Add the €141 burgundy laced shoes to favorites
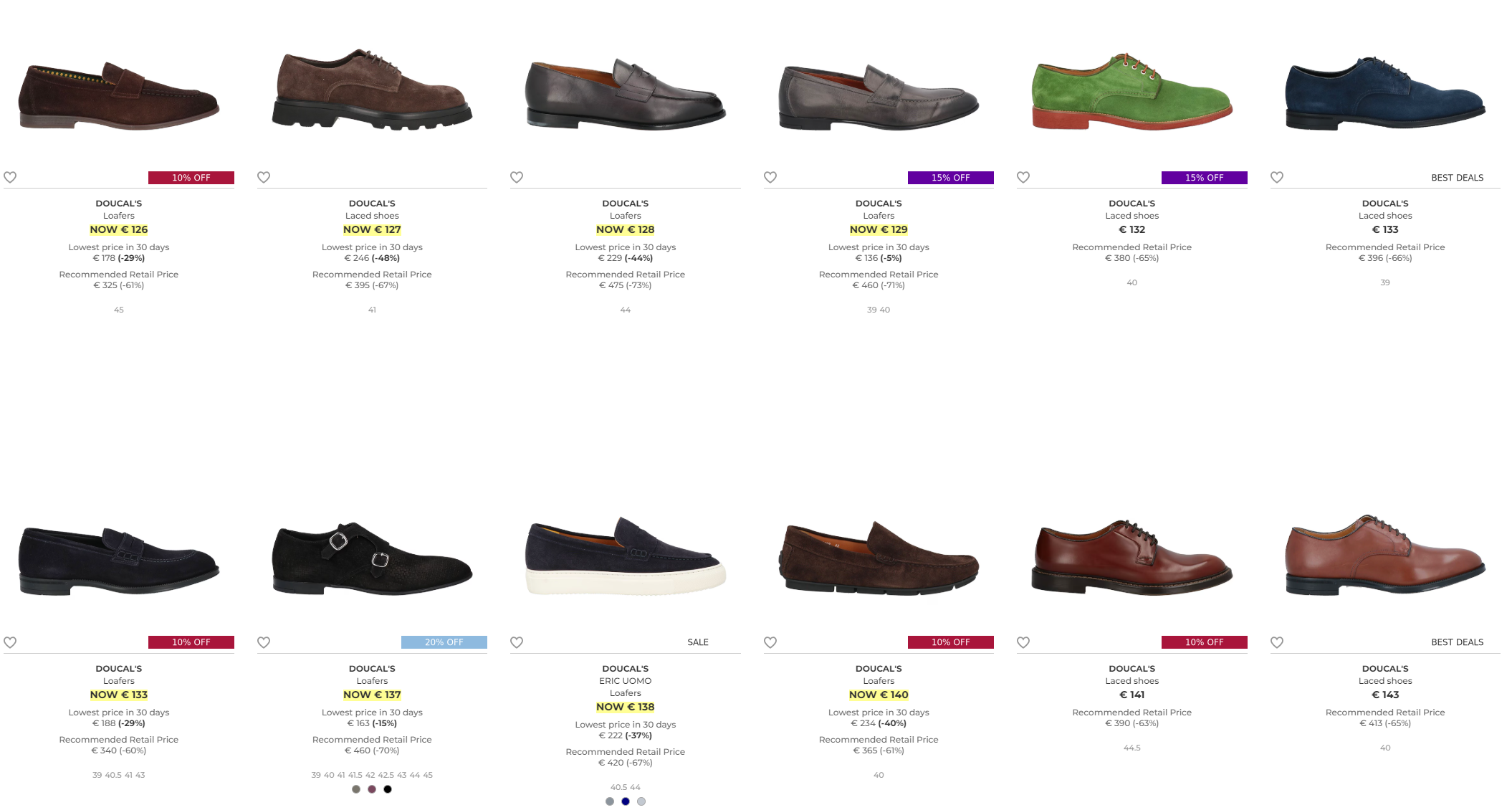Screen dimensions: 1512x810 pyautogui.click(x=1023, y=642)
